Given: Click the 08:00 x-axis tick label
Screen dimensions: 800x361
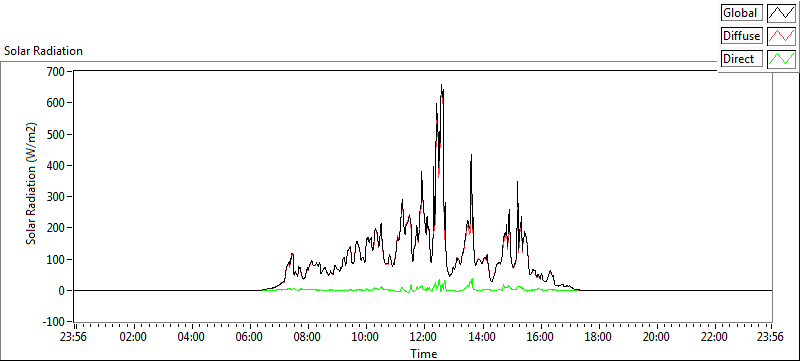Looking at the screenshot, I should click(x=308, y=337).
